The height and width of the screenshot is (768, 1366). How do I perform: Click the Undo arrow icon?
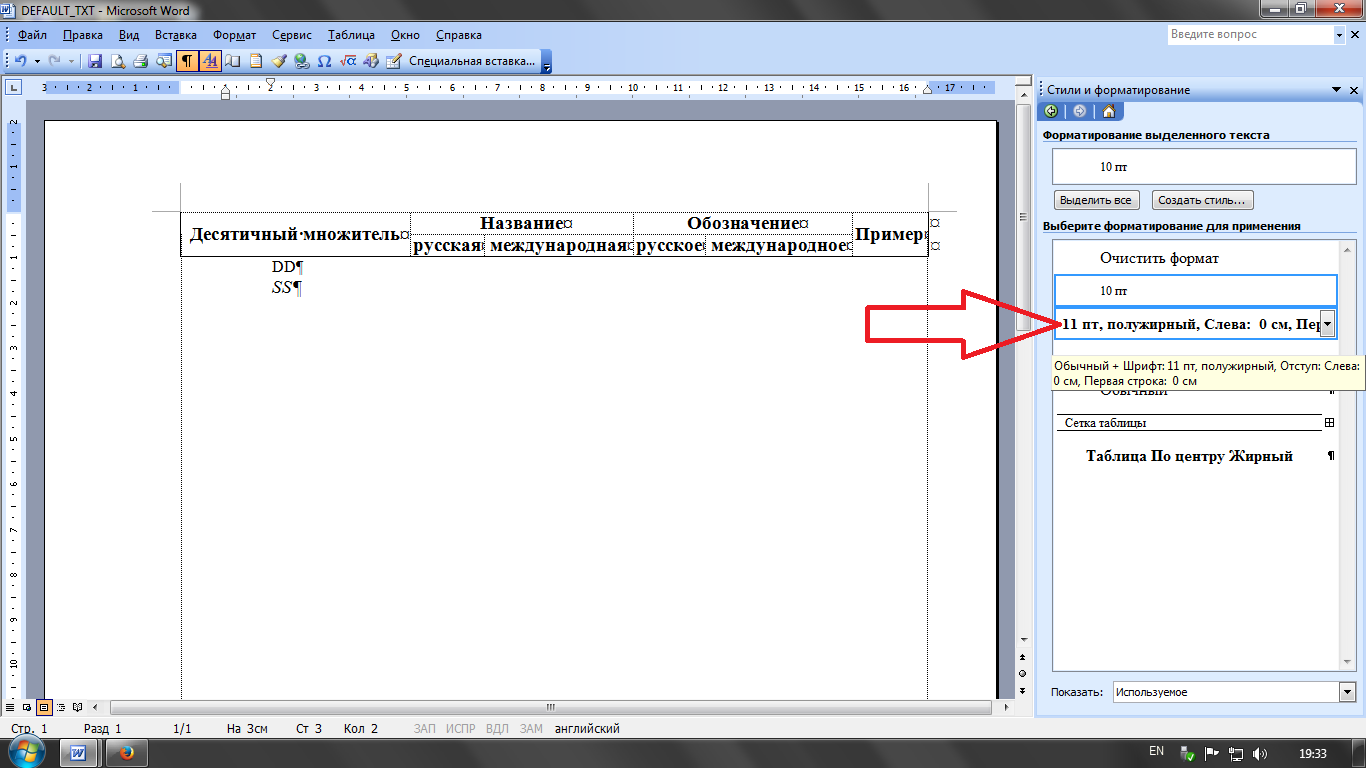click(x=20, y=61)
